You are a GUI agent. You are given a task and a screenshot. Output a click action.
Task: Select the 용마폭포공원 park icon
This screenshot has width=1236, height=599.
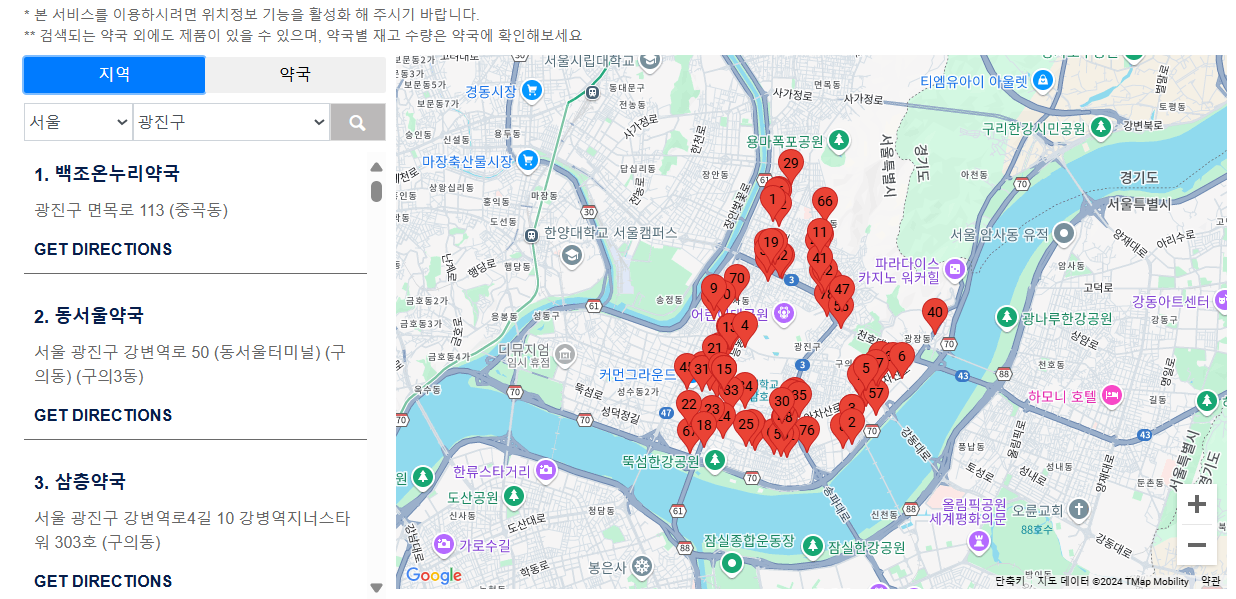841,141
